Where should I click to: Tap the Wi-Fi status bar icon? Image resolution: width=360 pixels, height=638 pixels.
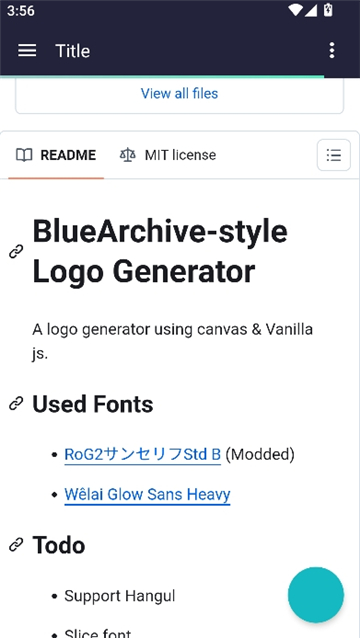295,10
